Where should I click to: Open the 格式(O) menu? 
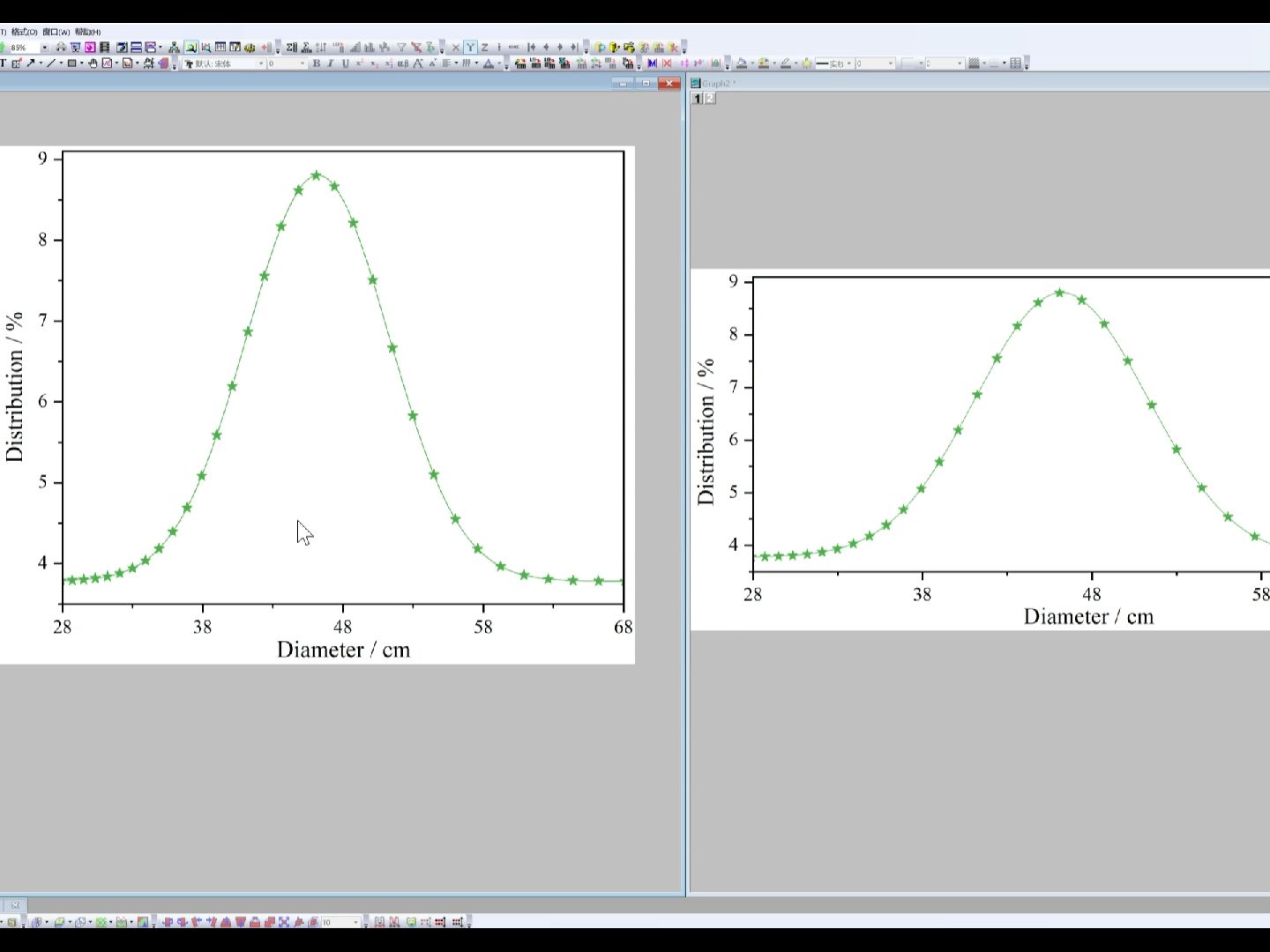24,32
